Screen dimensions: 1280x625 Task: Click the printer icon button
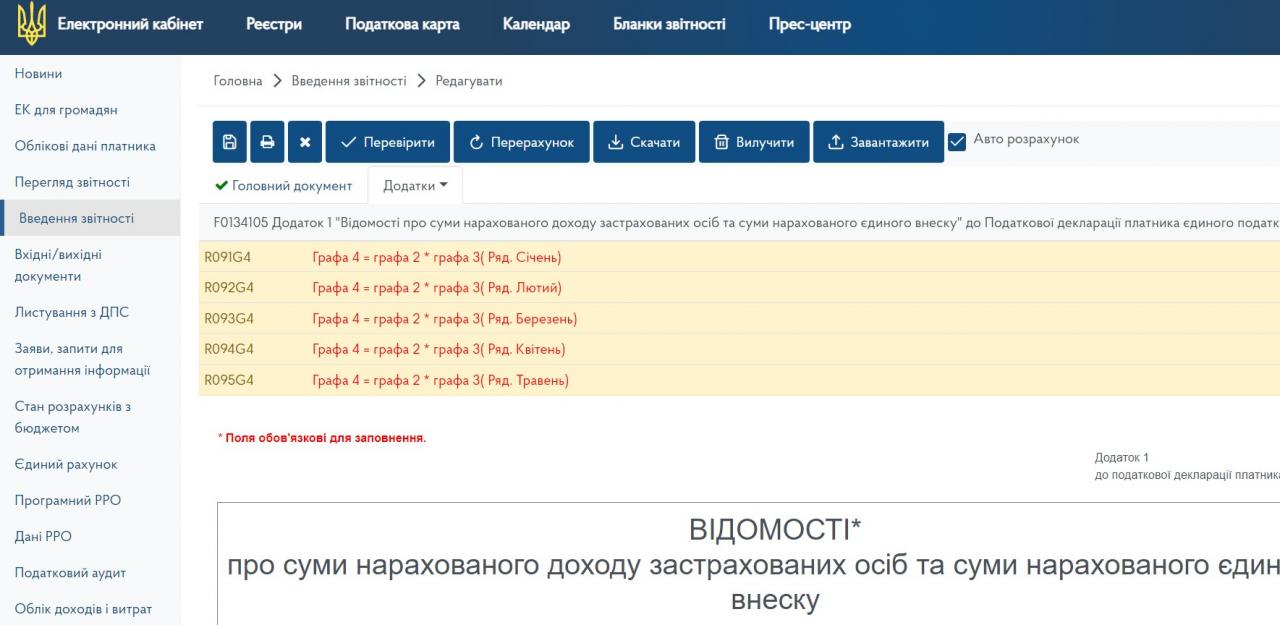[x=267, y=142]
